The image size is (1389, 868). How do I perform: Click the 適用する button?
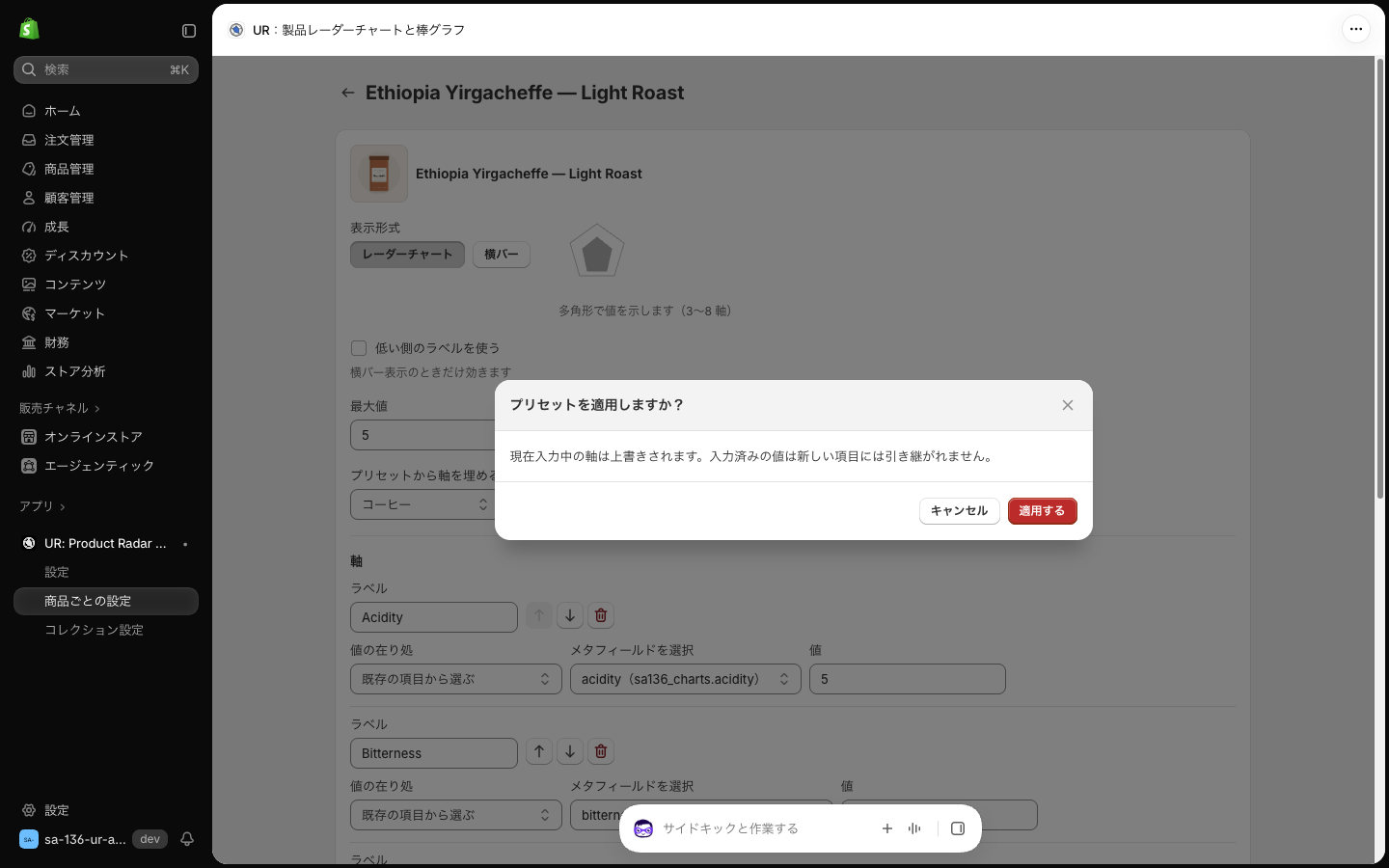point(1042,511)
